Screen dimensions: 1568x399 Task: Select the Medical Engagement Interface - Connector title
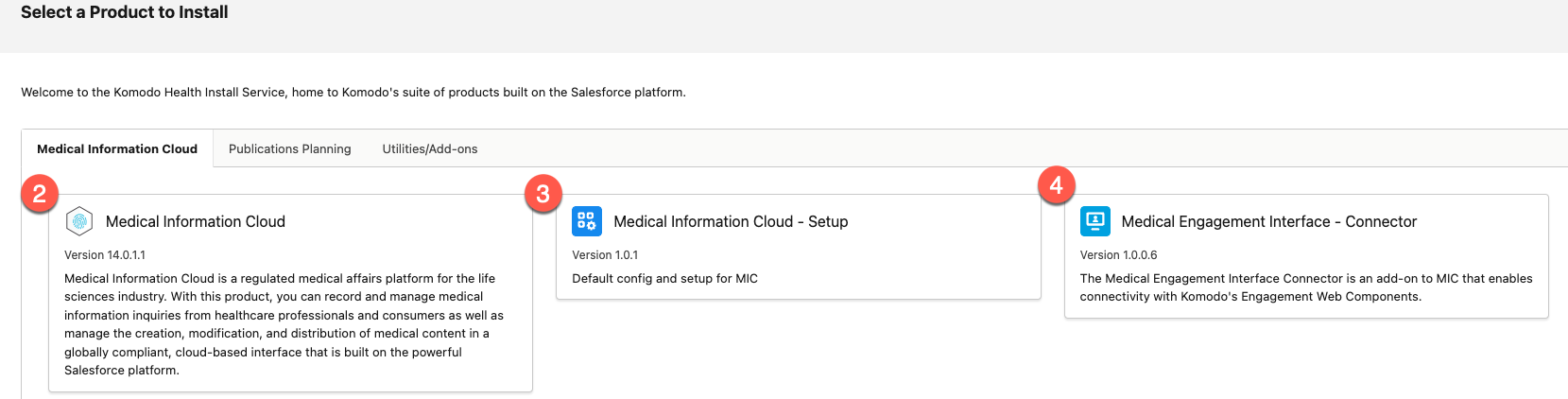(x=1268, y=222)
